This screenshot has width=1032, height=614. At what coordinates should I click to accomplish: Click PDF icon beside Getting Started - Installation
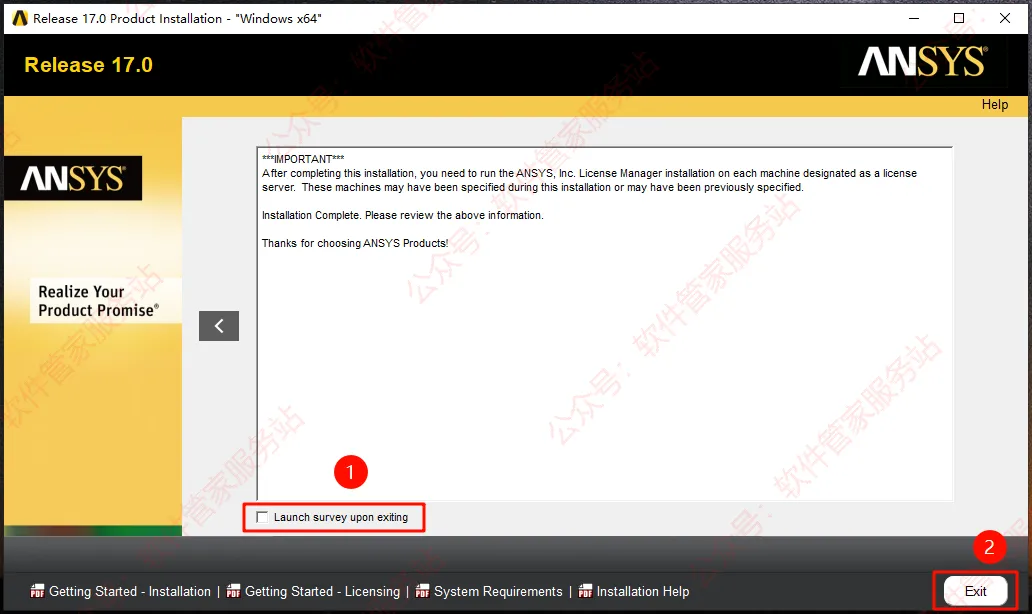tap(38, 591)
